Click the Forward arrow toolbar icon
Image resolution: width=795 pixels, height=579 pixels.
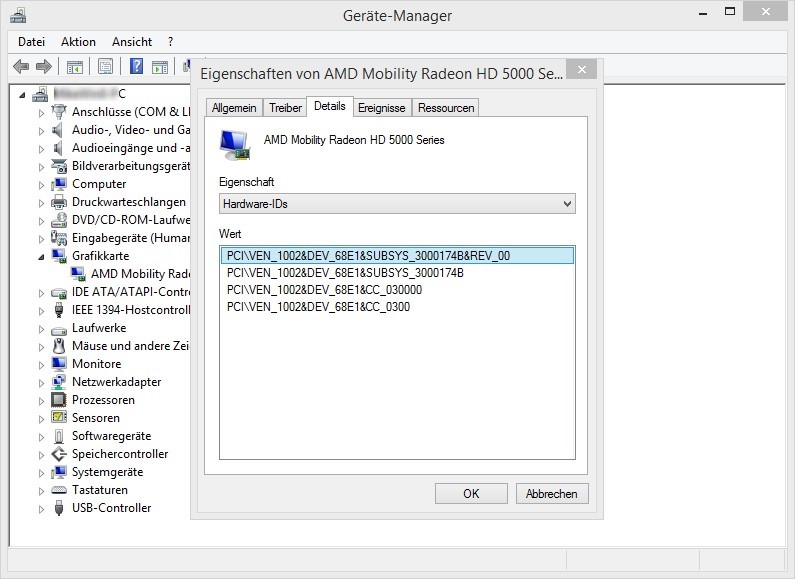[44, 66]
